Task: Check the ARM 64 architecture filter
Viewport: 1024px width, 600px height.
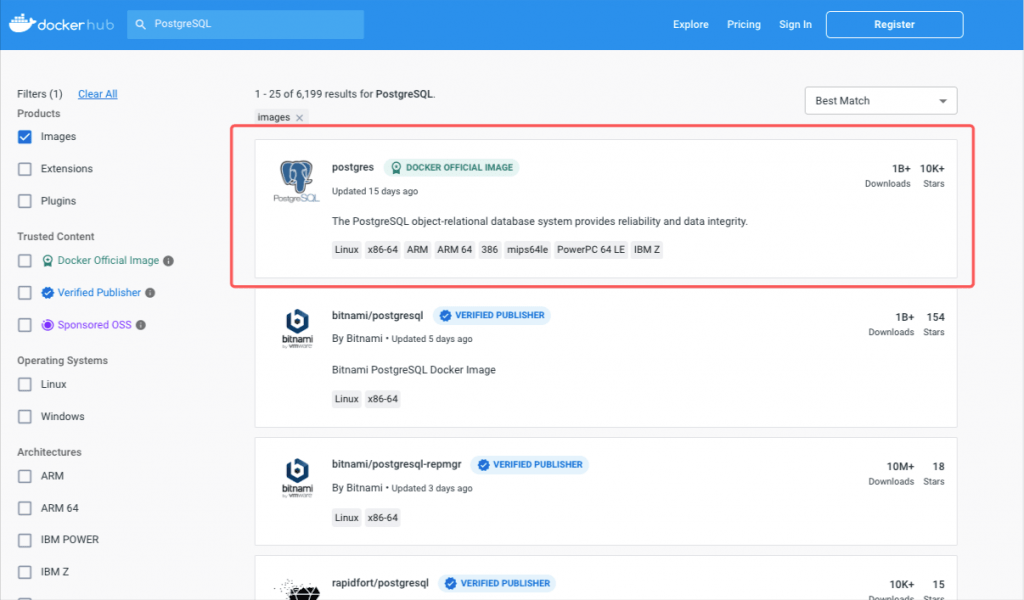Action: [x=25, y=509]
